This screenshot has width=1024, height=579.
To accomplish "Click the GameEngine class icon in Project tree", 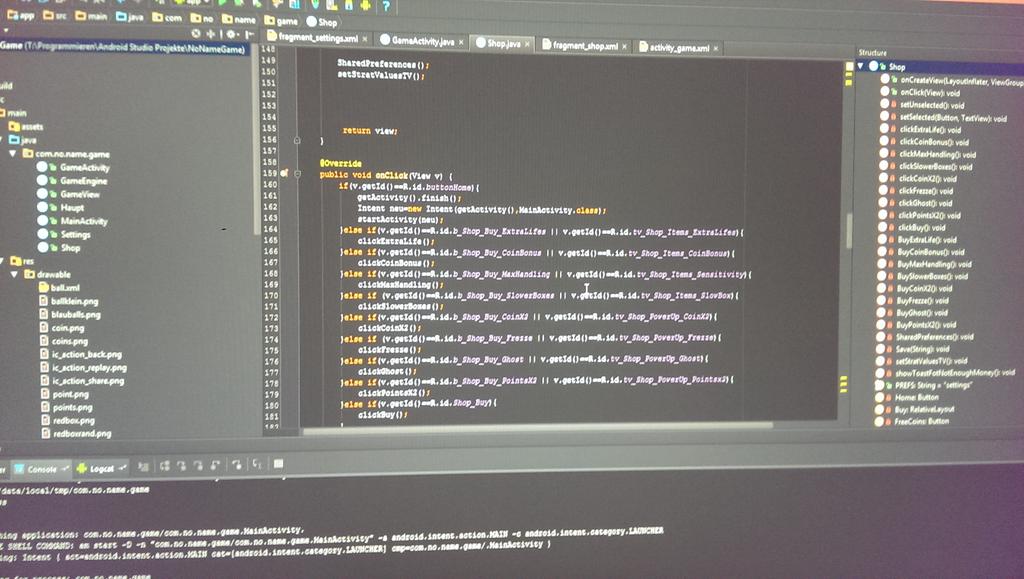I will pyautogui.click(x=43, y=181).
